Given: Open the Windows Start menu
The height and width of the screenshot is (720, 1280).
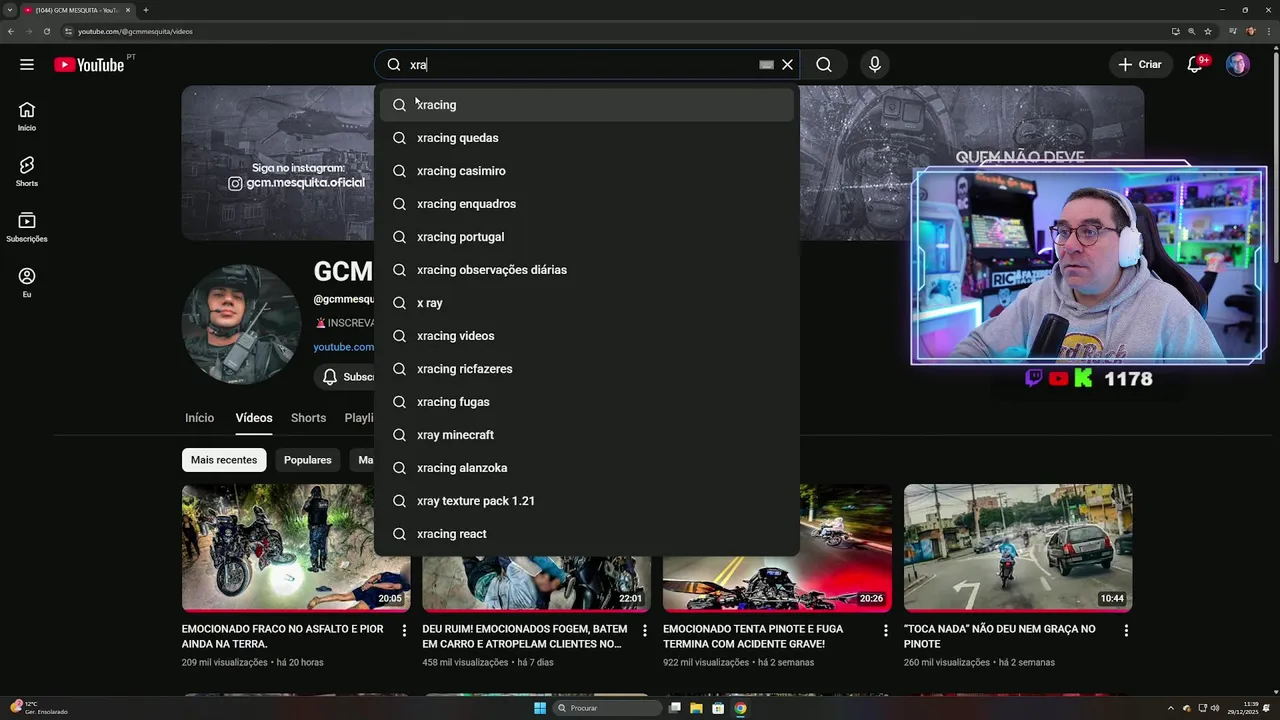Looking at the screenshot, I should [x=540, y=708].
